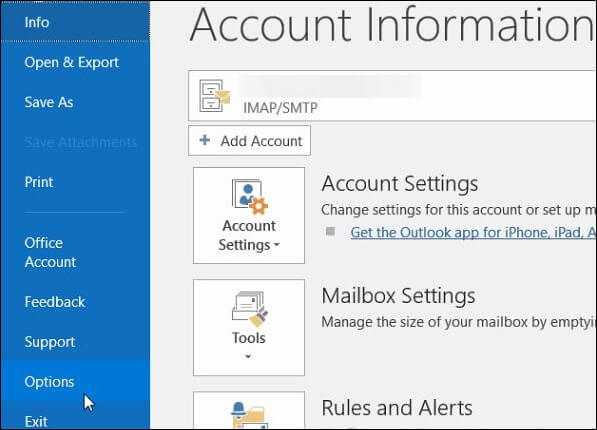Open Outlook Options
This screenshot has width=597, height=430.
coord(75,382)
